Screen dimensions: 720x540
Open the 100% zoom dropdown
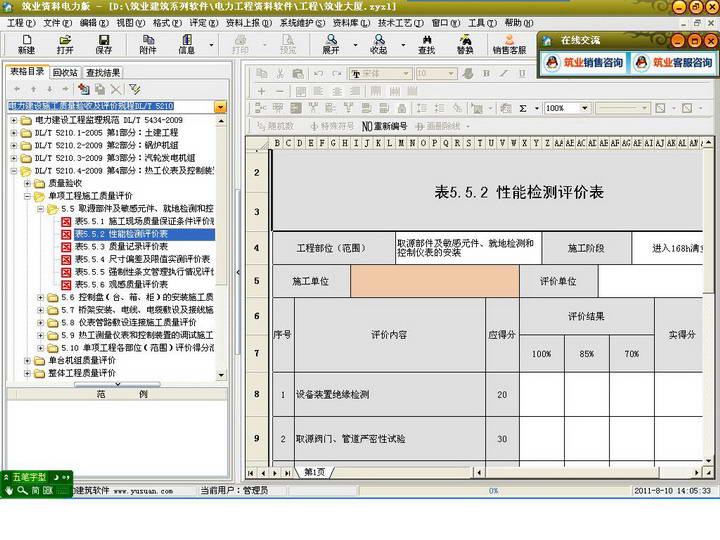pyautogui.click(x=585, y=108)
